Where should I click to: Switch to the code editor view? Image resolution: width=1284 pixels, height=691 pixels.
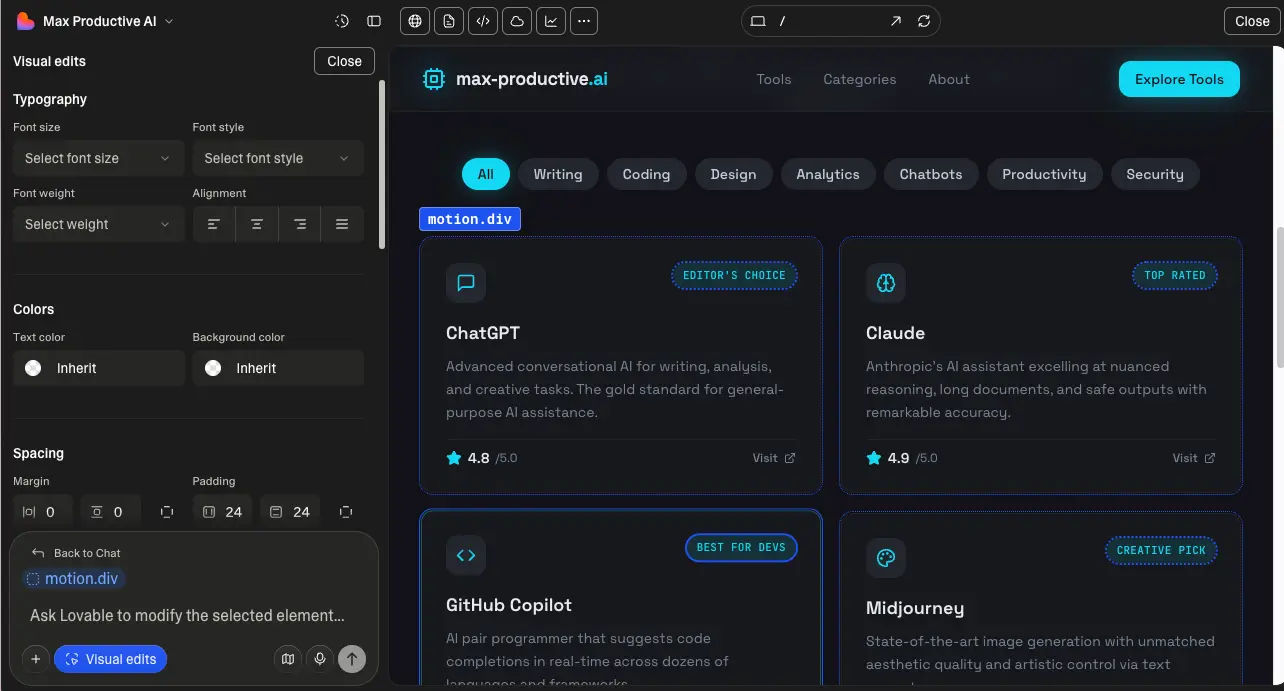point(483,21)
